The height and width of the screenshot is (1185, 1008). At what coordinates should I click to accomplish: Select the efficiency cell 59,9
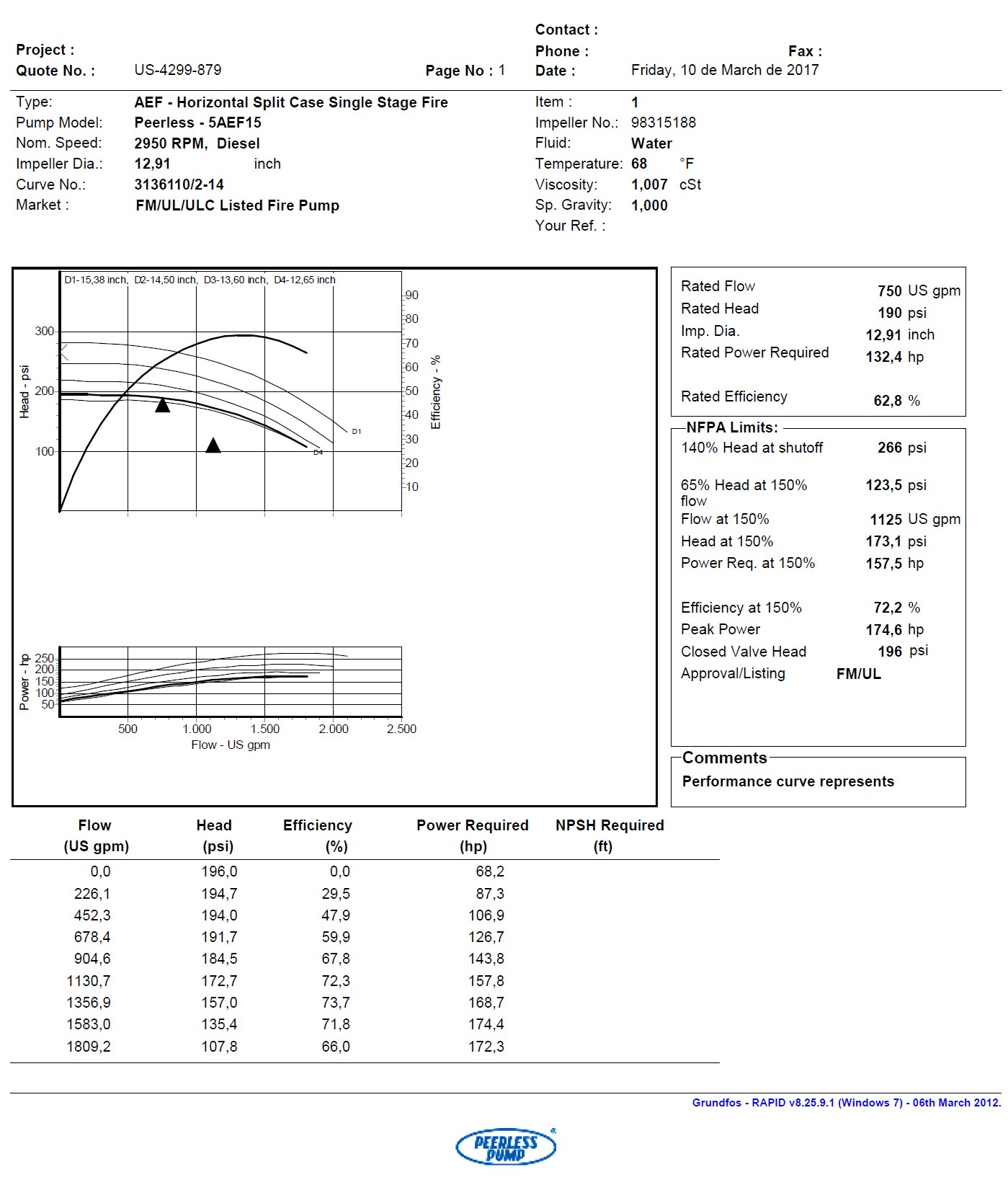tap(336, 937)
